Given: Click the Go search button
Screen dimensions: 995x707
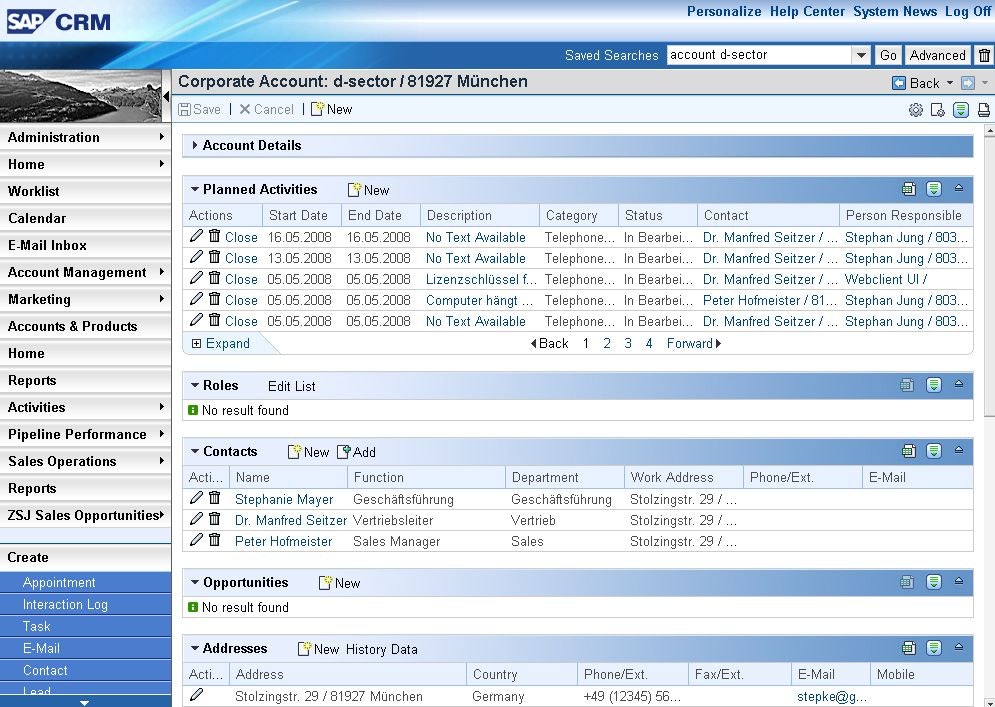Looking at the screenshot, I should coord(888,55).
